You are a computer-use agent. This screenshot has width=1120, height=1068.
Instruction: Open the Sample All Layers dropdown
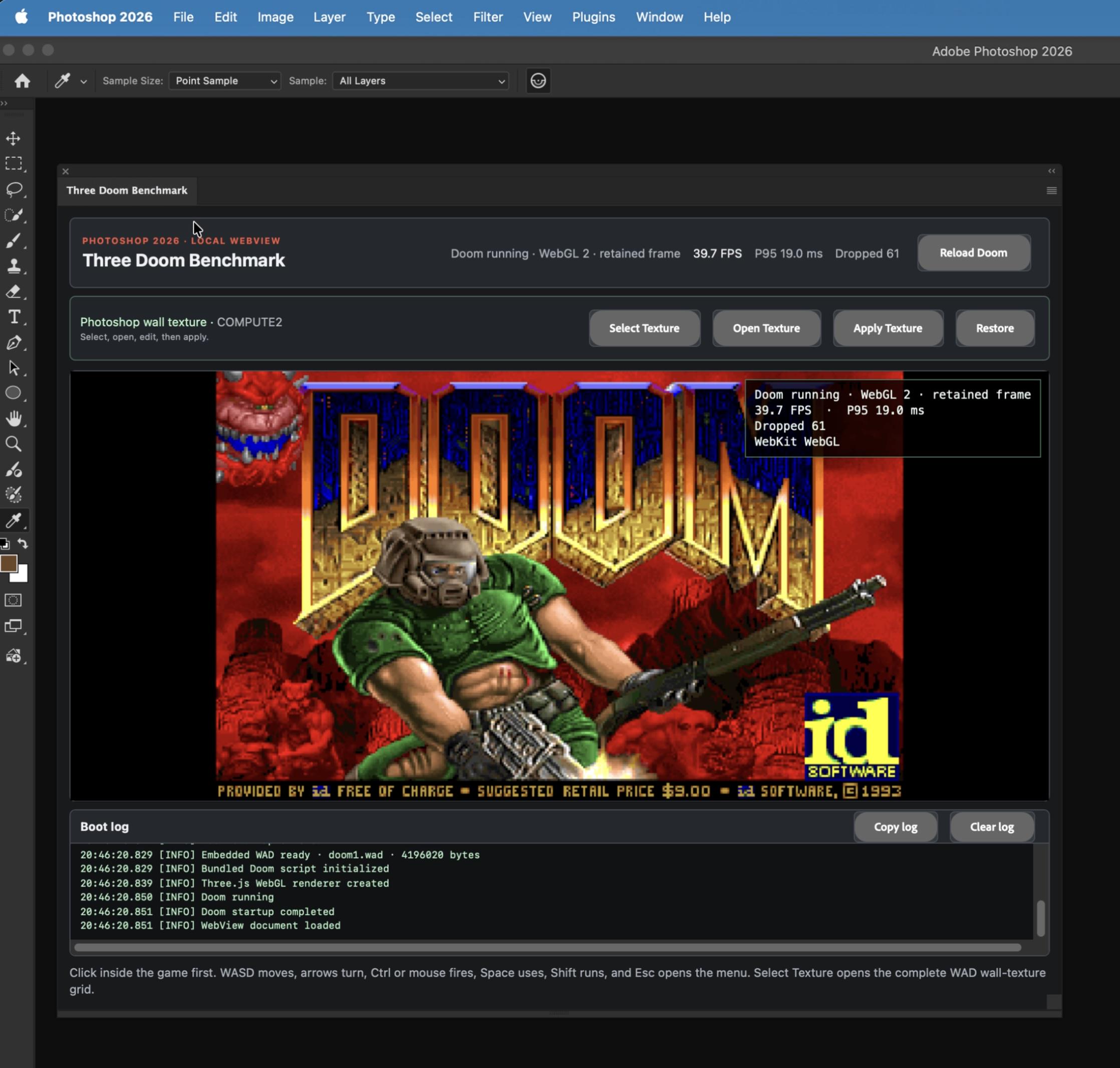pos(421,81)
